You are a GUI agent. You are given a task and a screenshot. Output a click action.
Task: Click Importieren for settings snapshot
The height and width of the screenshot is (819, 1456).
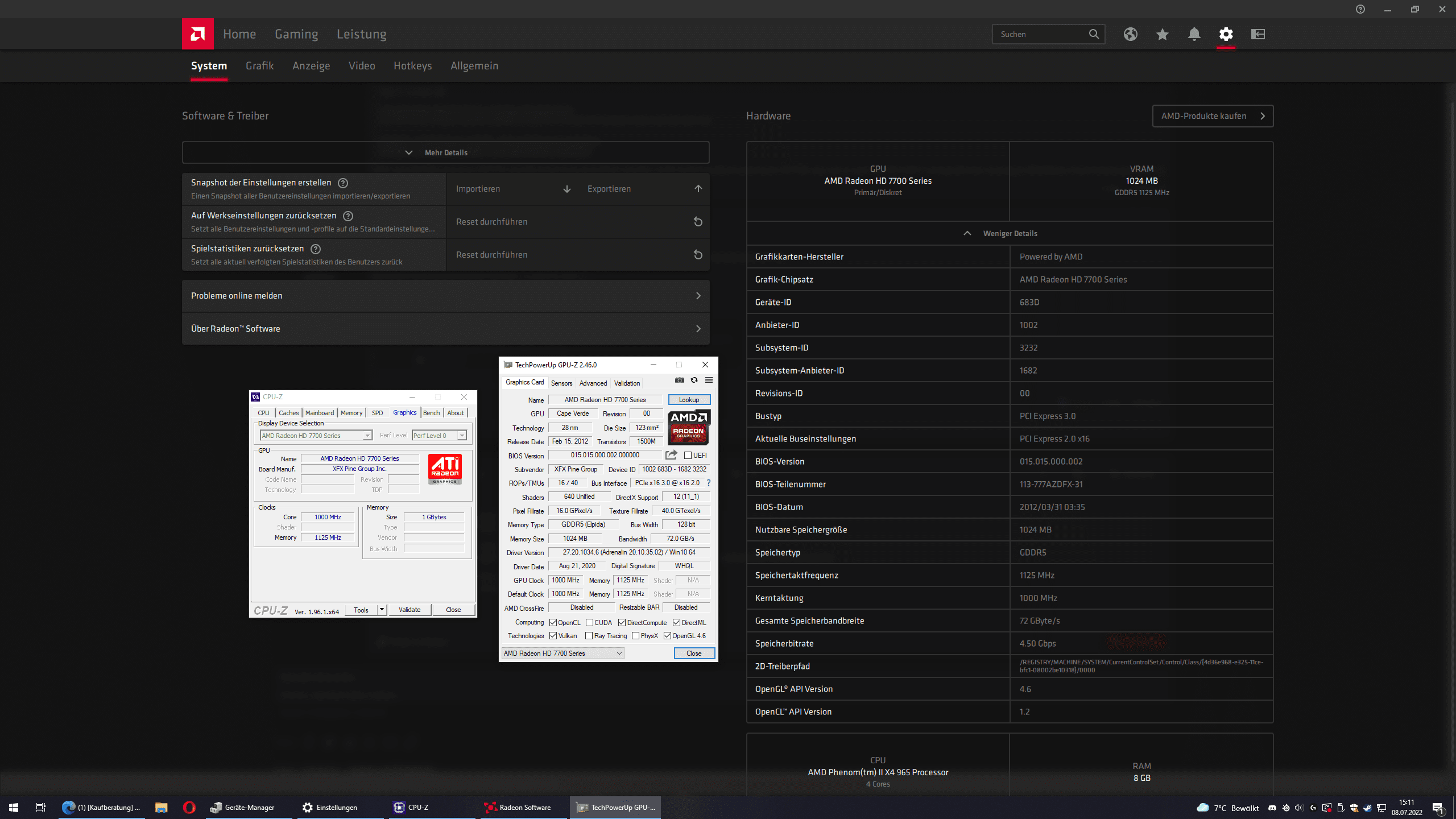[512, 189]
